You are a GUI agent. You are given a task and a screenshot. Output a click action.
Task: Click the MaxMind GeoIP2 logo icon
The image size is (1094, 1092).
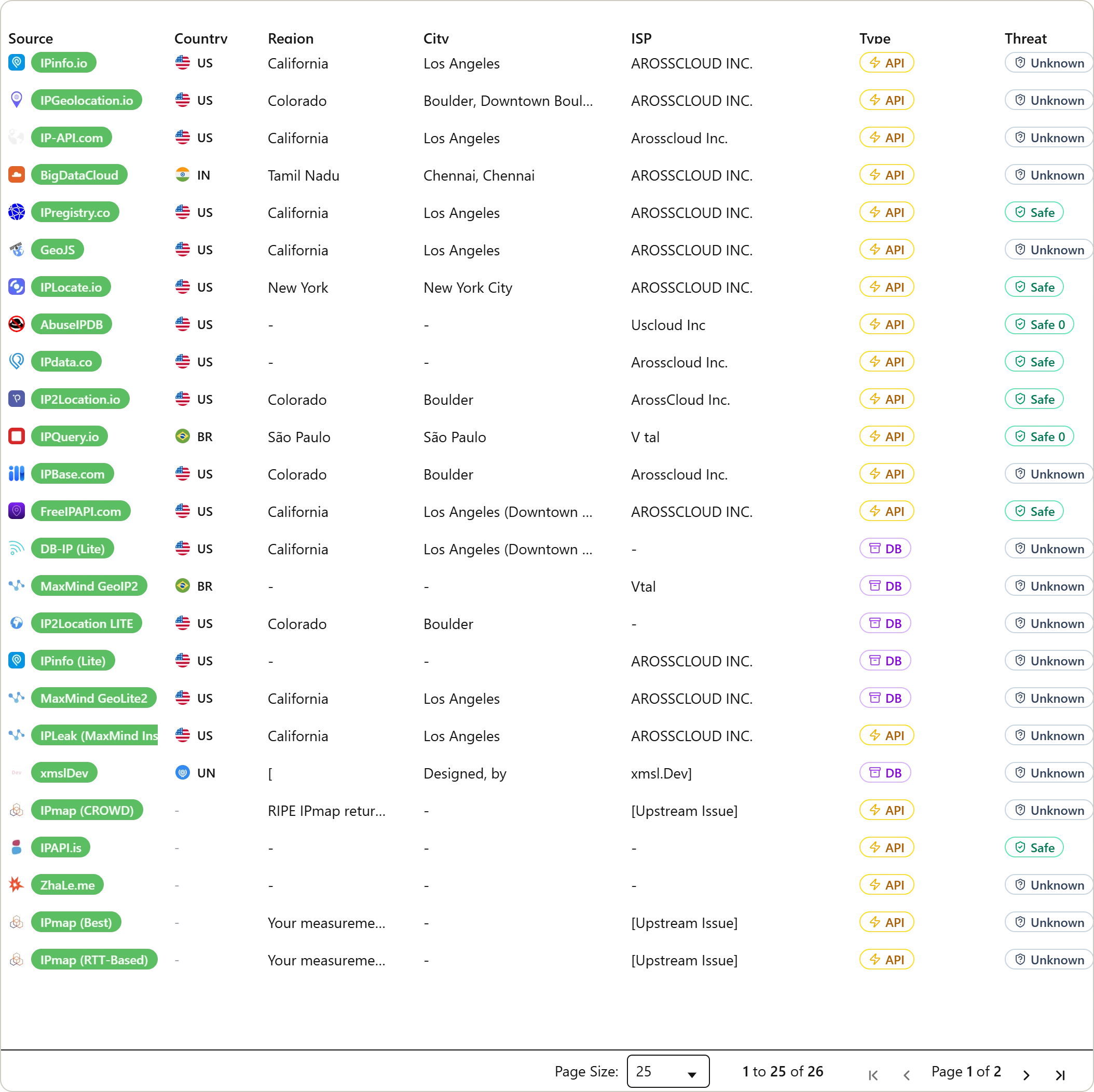point(17,586)
